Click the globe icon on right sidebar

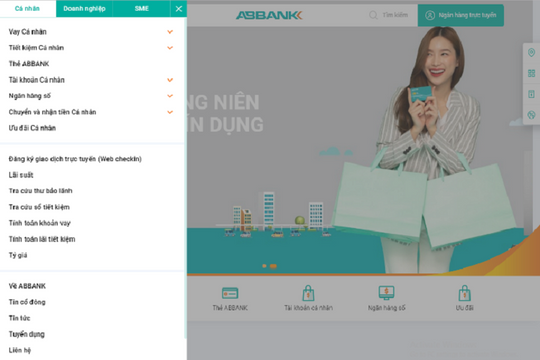tap(531, 115)
